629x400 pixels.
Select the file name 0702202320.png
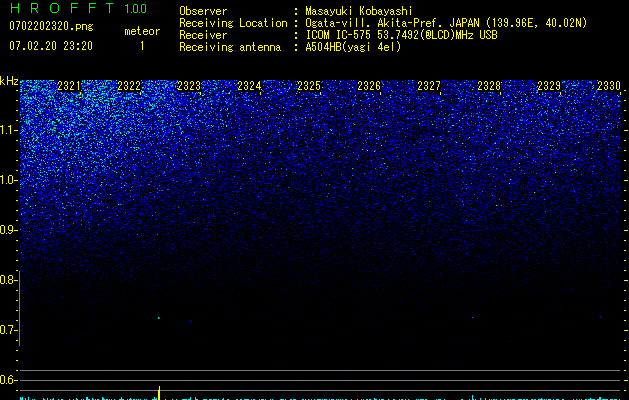tap(51, 27)
